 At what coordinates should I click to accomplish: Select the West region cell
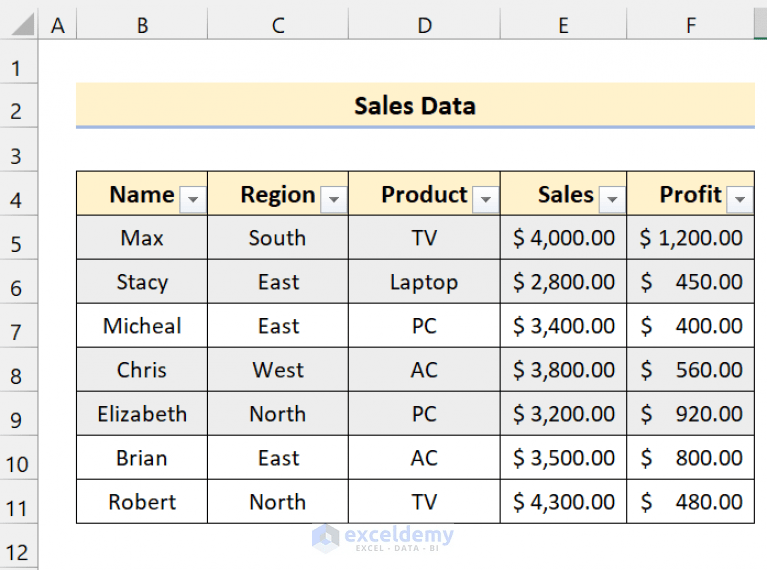[x=278, y=370]
